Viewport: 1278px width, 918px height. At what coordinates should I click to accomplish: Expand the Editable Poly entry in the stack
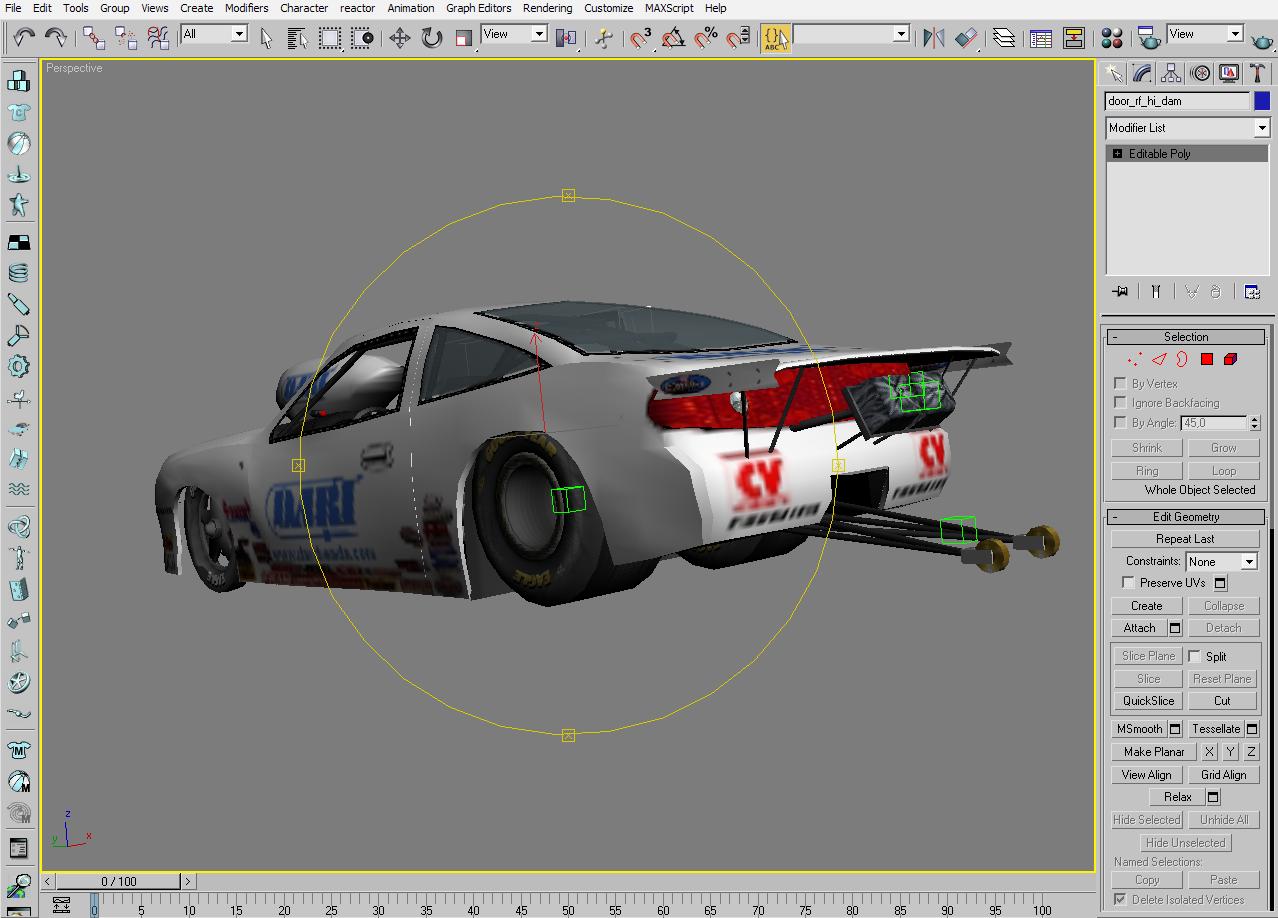click(1117, 153)
